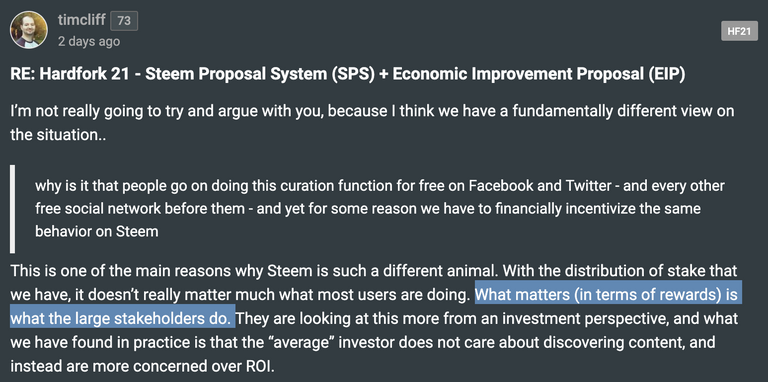Click the reputation badge showing 73
Screen dimensions: 768x382
coord(124,21)
